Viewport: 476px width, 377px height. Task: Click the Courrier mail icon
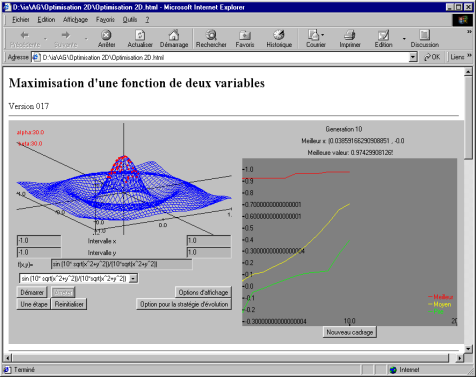[x=314, y=35]
